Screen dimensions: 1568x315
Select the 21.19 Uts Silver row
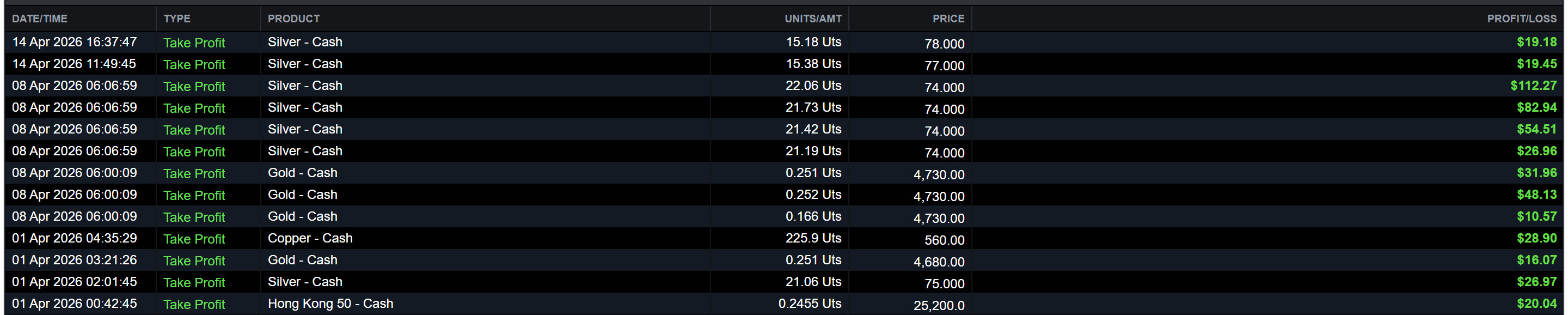pos(813,151)
